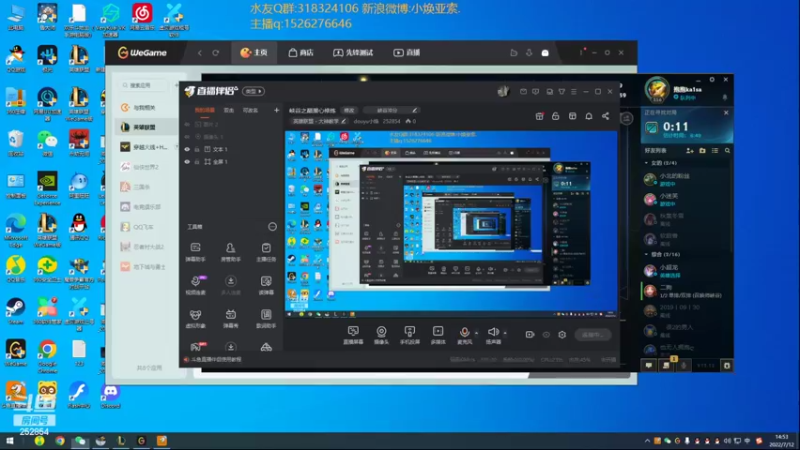
Task: Open the virtual avatar bear tool
Action: point(195,318)
